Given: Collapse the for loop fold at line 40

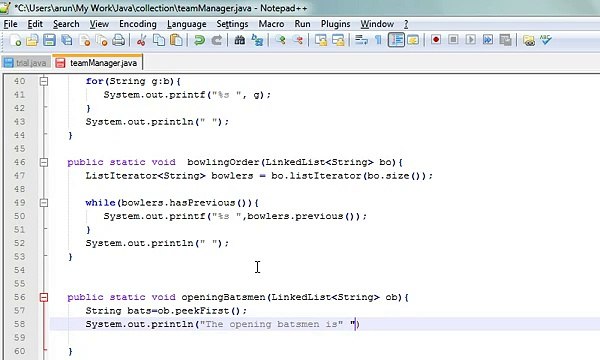Looking at the screenshot, I should click(x=44, y=81).
